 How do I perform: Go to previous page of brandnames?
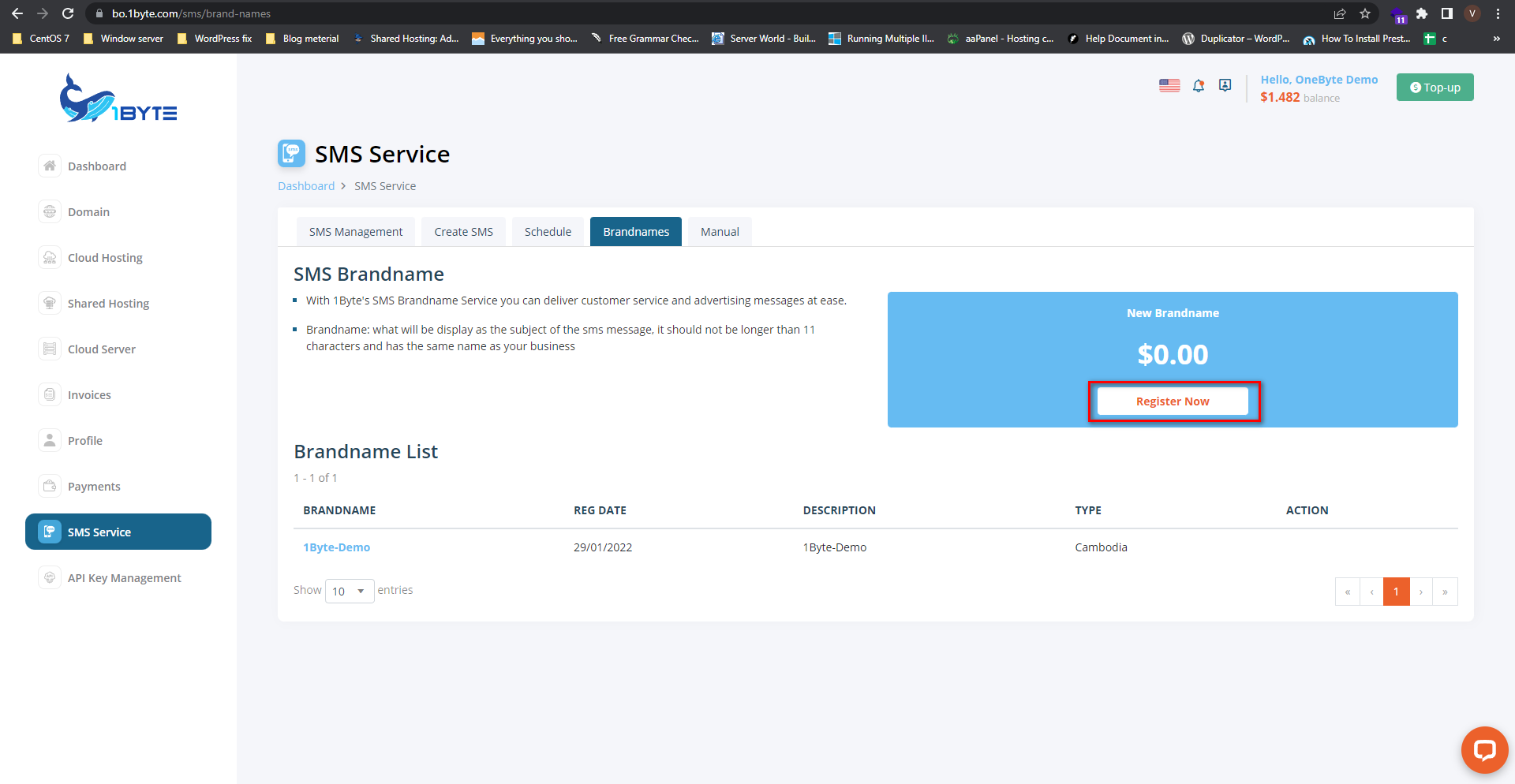click(1372, 592)
